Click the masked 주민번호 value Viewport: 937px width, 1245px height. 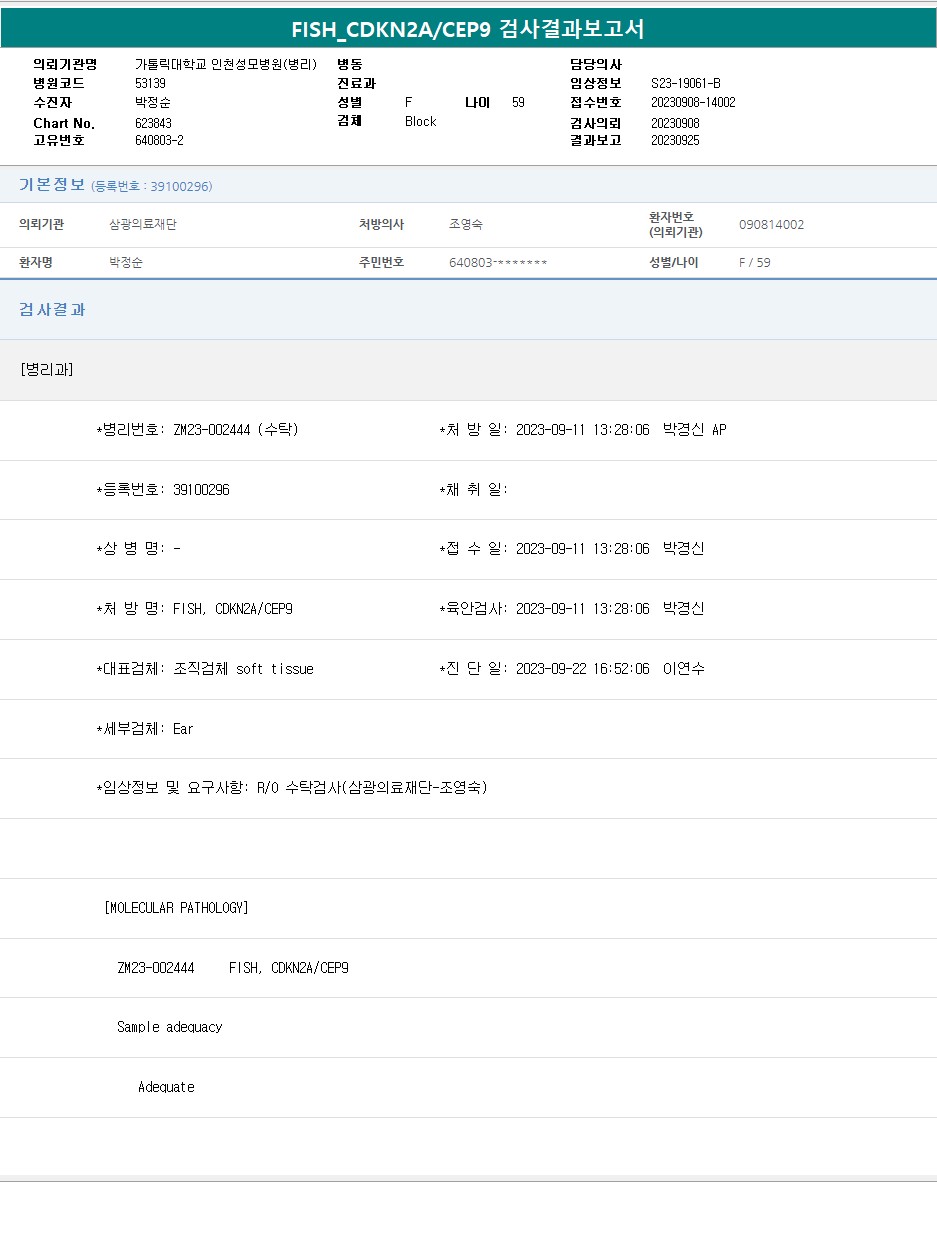coord(498,263)
